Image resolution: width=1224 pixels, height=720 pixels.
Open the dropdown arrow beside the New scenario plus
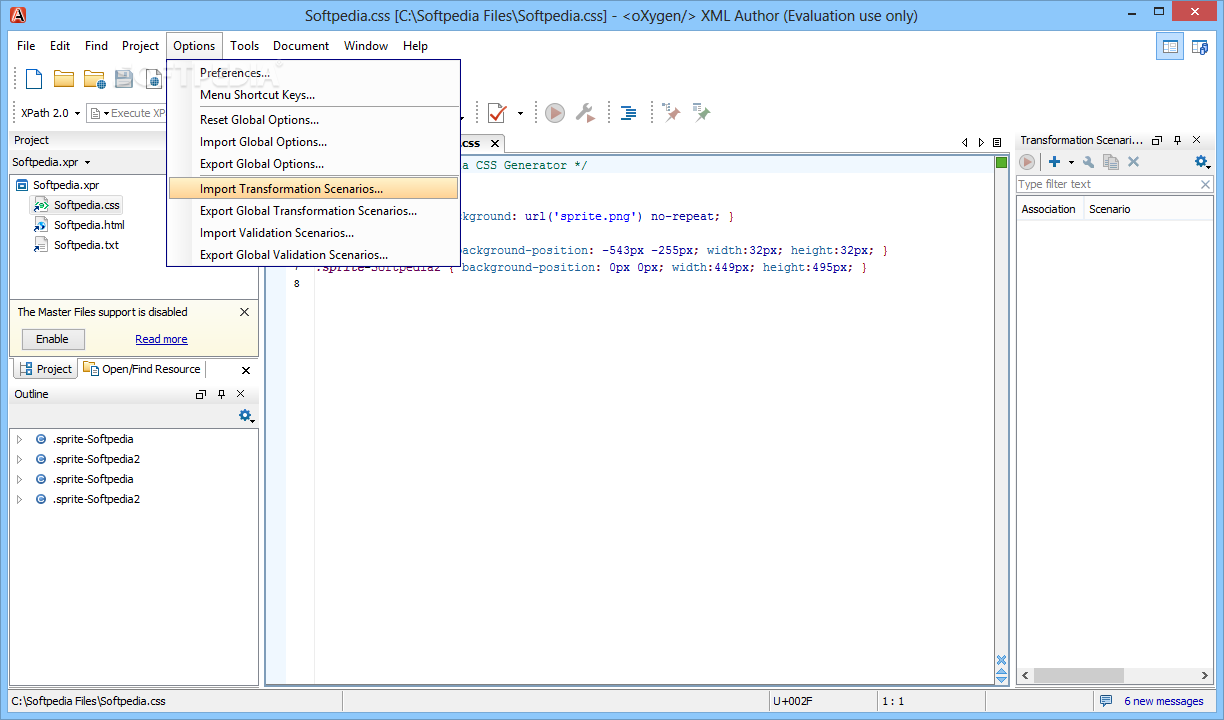[1071, 163]
